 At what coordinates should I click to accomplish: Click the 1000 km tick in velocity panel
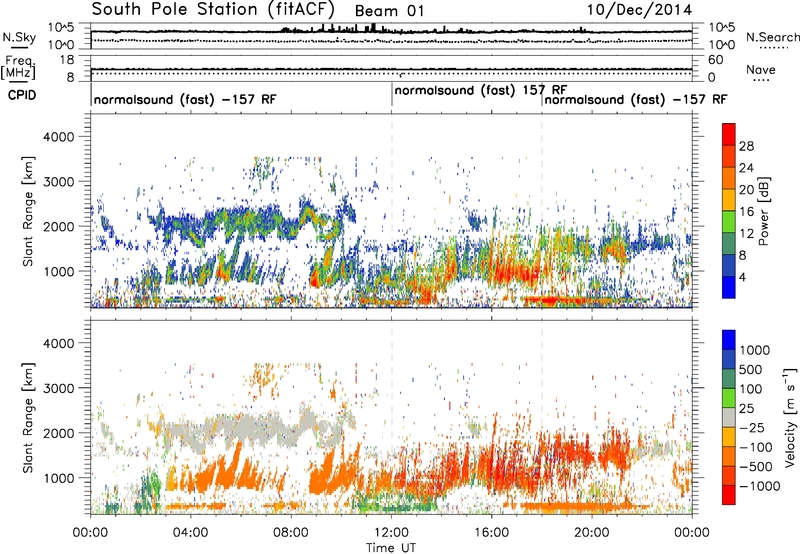[x=58, y=478]
